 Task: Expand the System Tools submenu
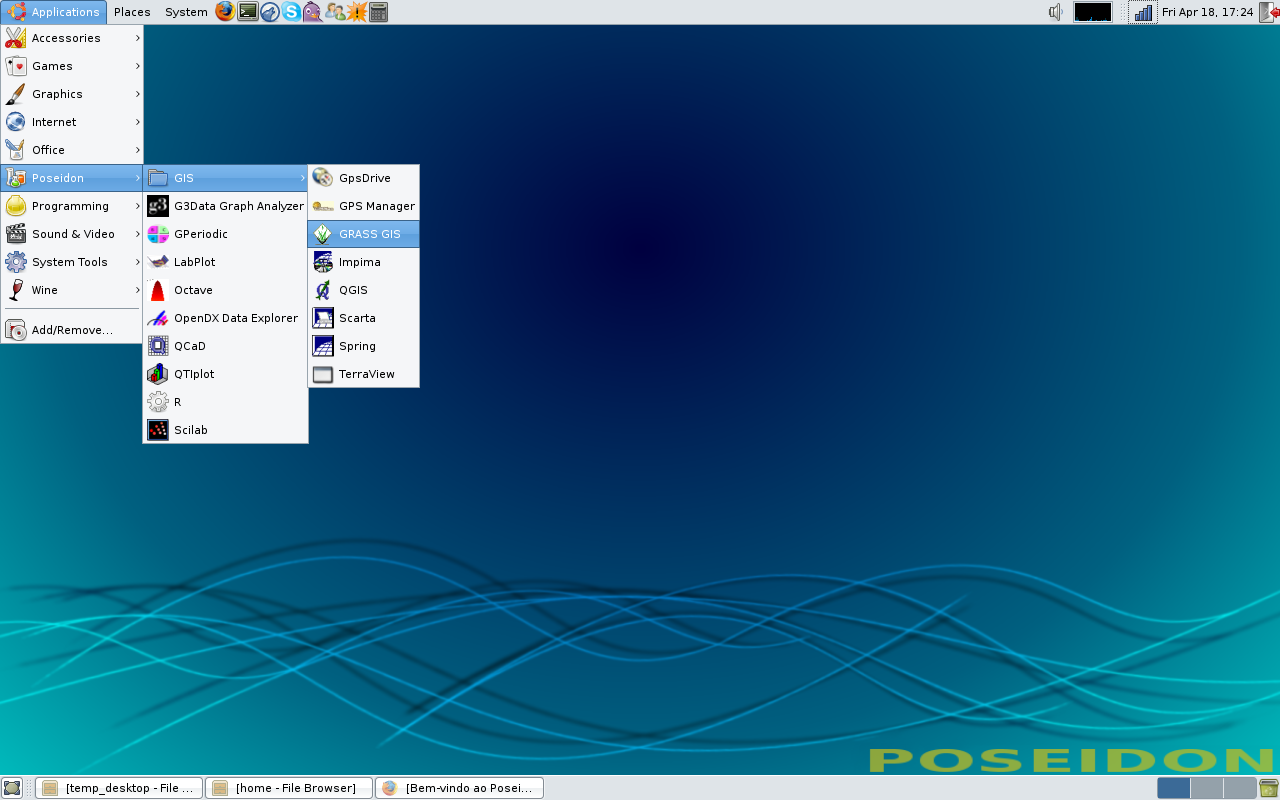(x=72, y=262)
